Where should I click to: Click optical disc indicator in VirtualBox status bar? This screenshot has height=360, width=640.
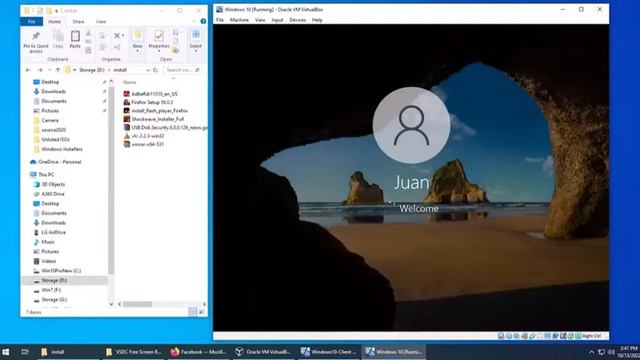[x=509, y=336]
